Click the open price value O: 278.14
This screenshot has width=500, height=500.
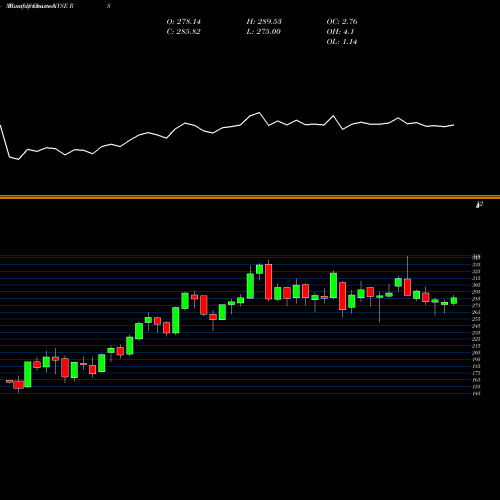(184, 22)
